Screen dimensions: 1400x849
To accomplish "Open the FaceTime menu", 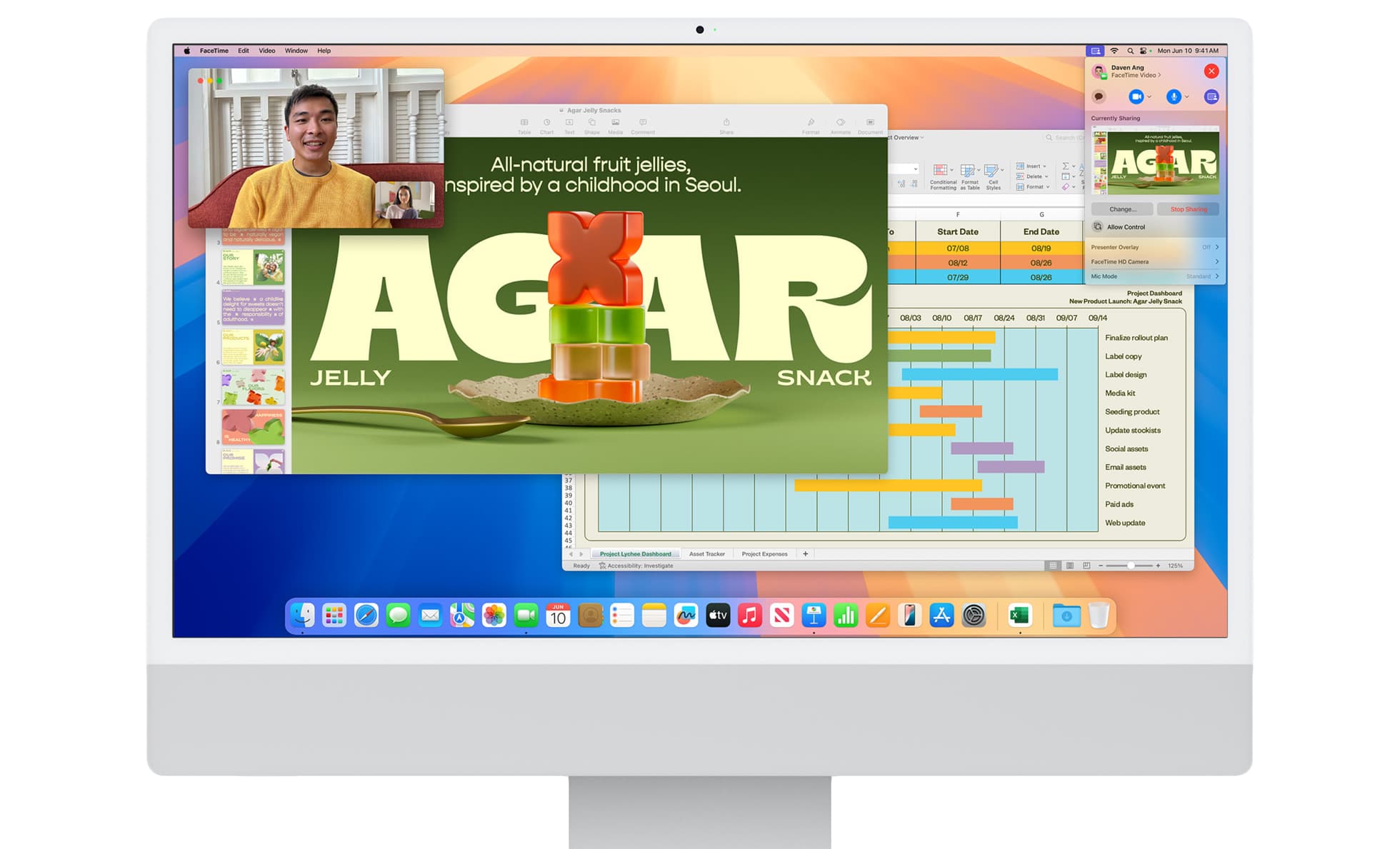I will [214, 51].
